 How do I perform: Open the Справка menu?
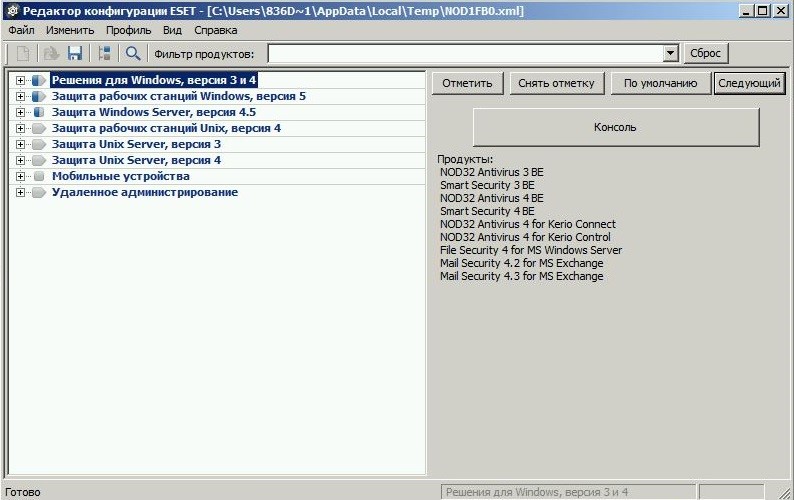click(215, 30)
